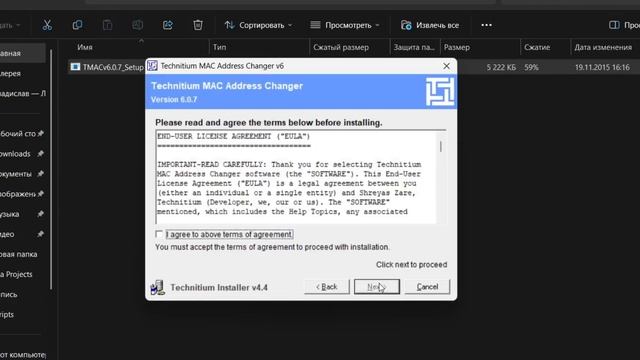Sort by the Имя column header
640x360 pixels.
pyautogui.click(x=85, y=47)
